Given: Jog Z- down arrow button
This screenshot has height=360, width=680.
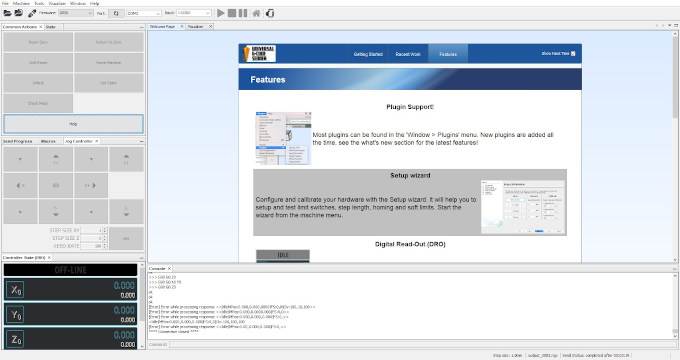Looking at the screenshot, I should click(126, 211).
